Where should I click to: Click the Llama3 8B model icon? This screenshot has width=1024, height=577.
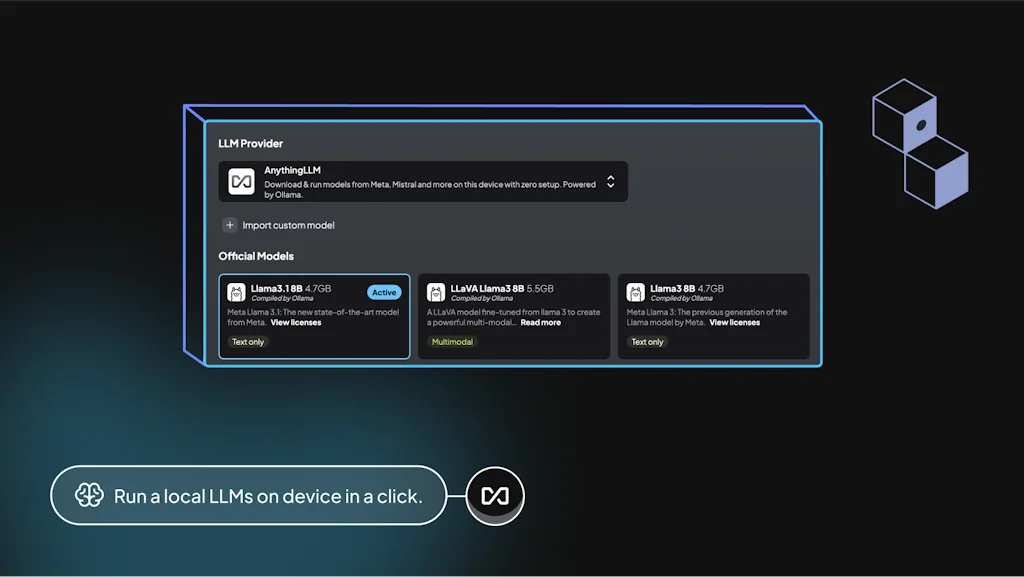click(636, 292)
